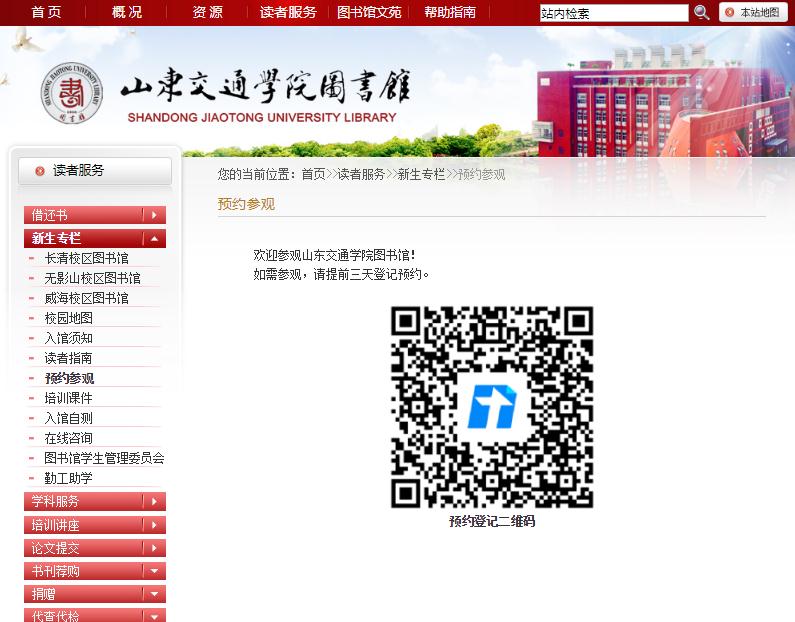Click 首页 in the breadcrumb path
795x622 pixels.
pos(313,175)
